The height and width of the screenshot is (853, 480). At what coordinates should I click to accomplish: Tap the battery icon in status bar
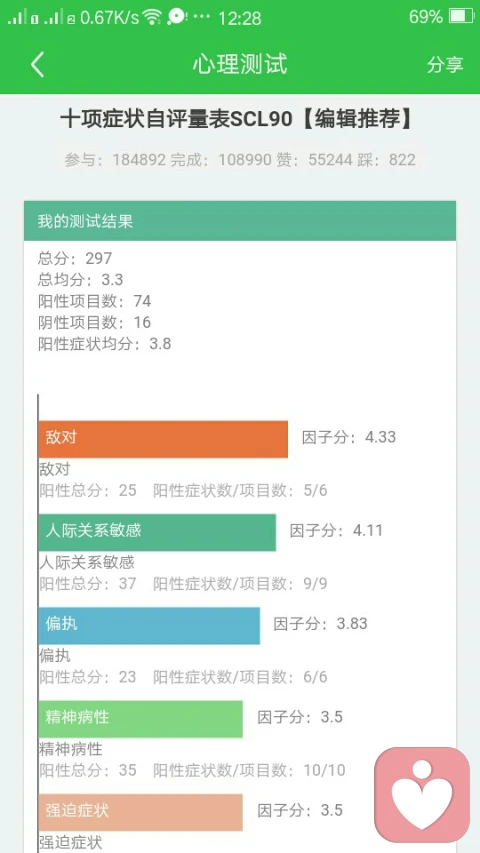click(461, 17)
